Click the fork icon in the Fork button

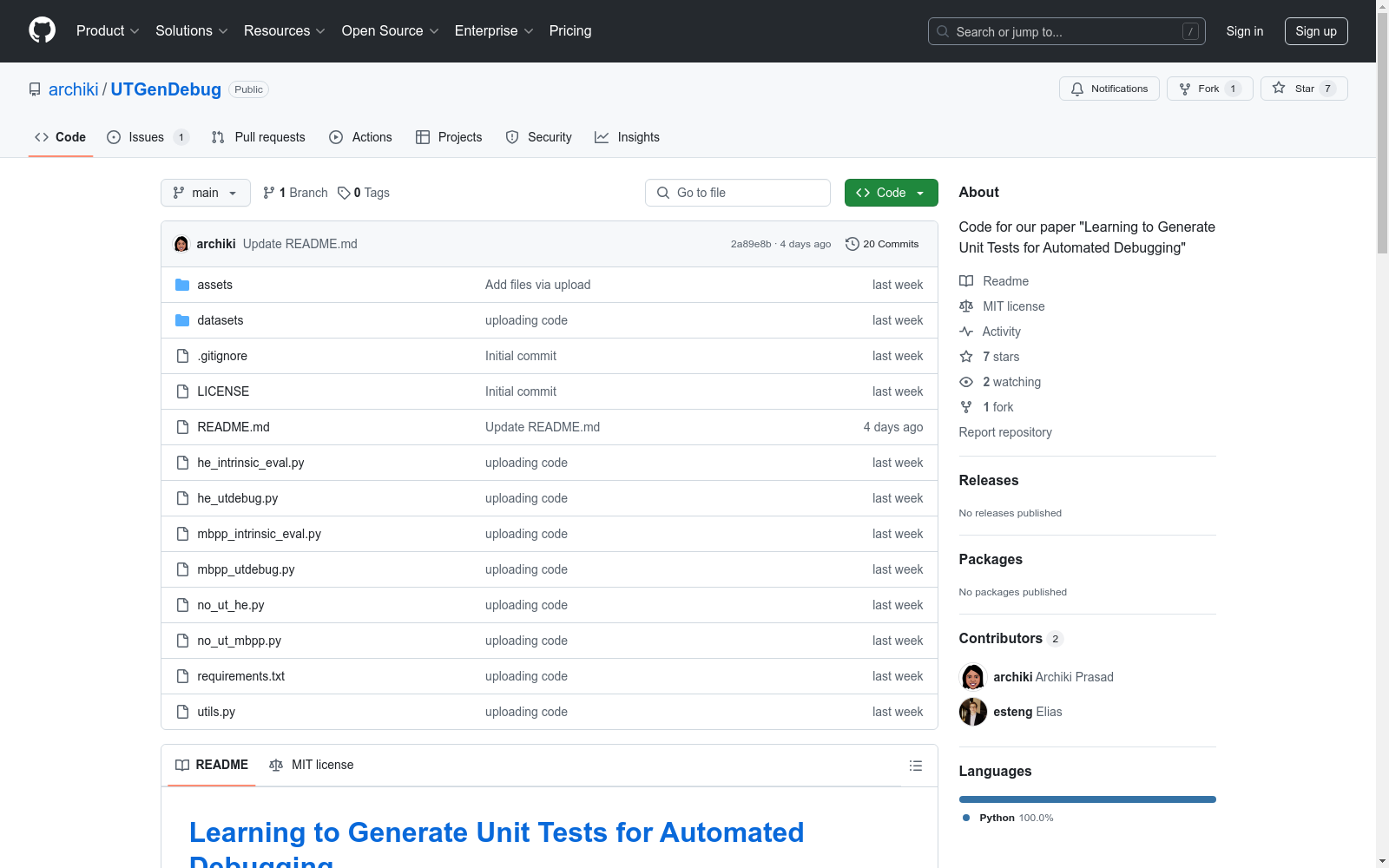coord(1185,89)
